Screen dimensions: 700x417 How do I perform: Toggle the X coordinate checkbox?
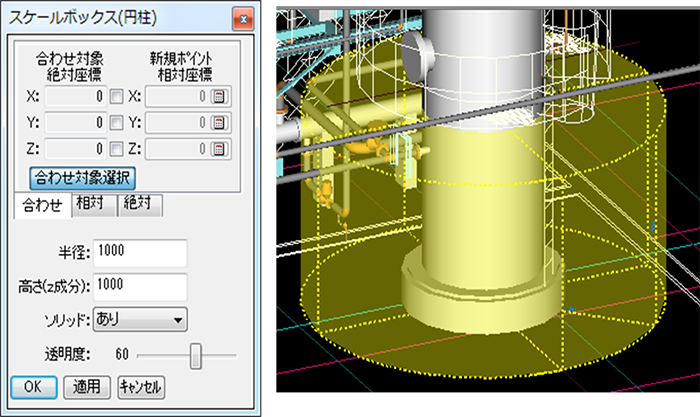click(117, 97)
